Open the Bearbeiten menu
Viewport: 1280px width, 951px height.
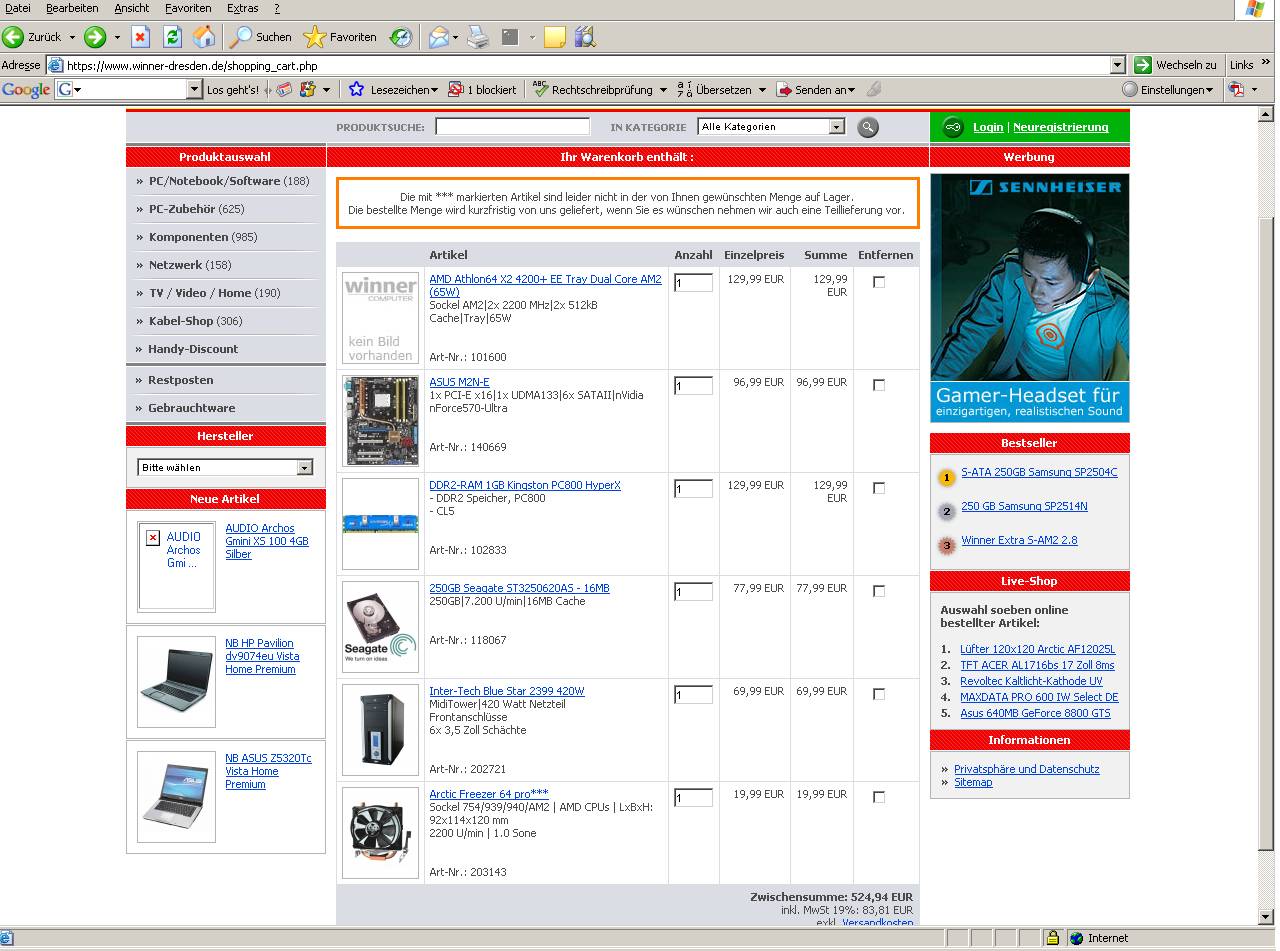click(x=72, y=8)
